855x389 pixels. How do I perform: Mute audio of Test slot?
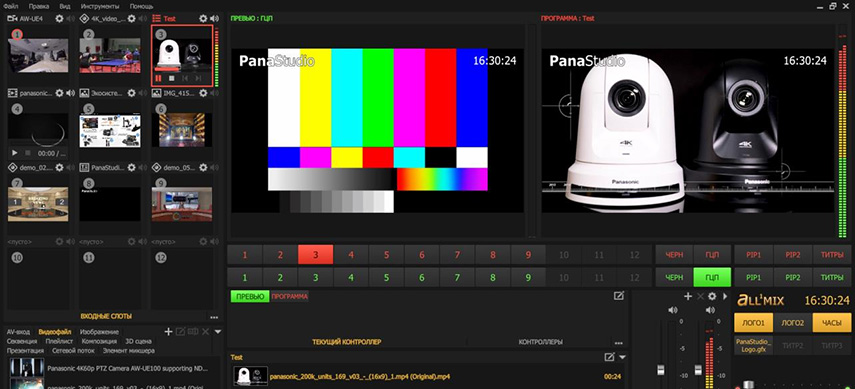(214, 19)
